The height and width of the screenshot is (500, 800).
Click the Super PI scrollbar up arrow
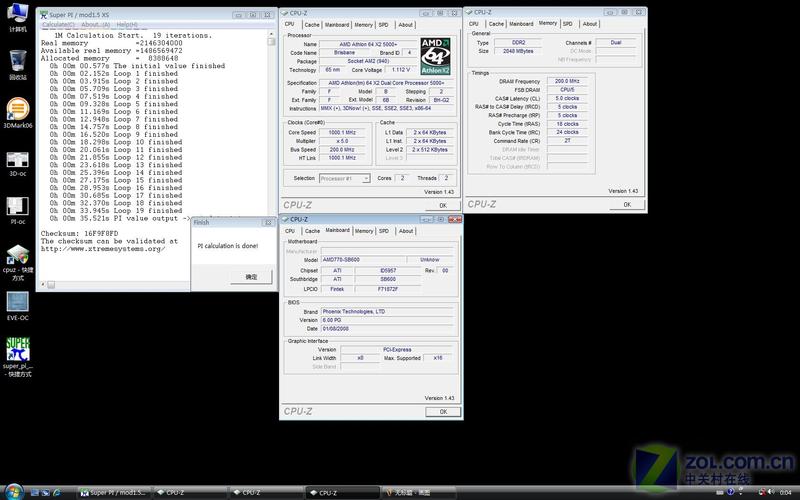click(x=271, y=35)
